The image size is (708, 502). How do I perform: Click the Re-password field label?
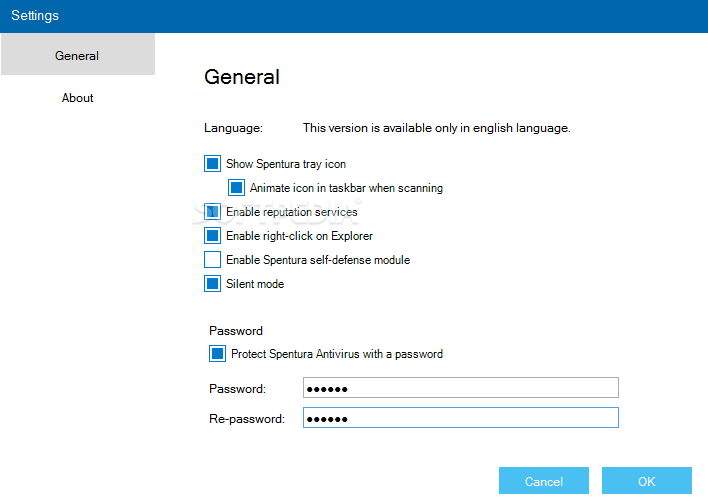247,419
